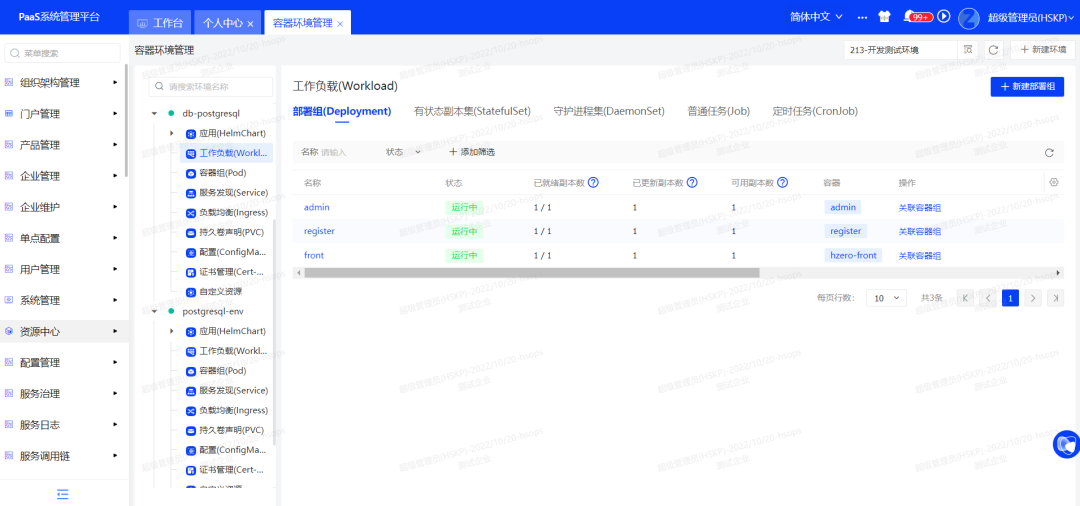Click the help icon next to 已就绪副本数

[593, 183]
